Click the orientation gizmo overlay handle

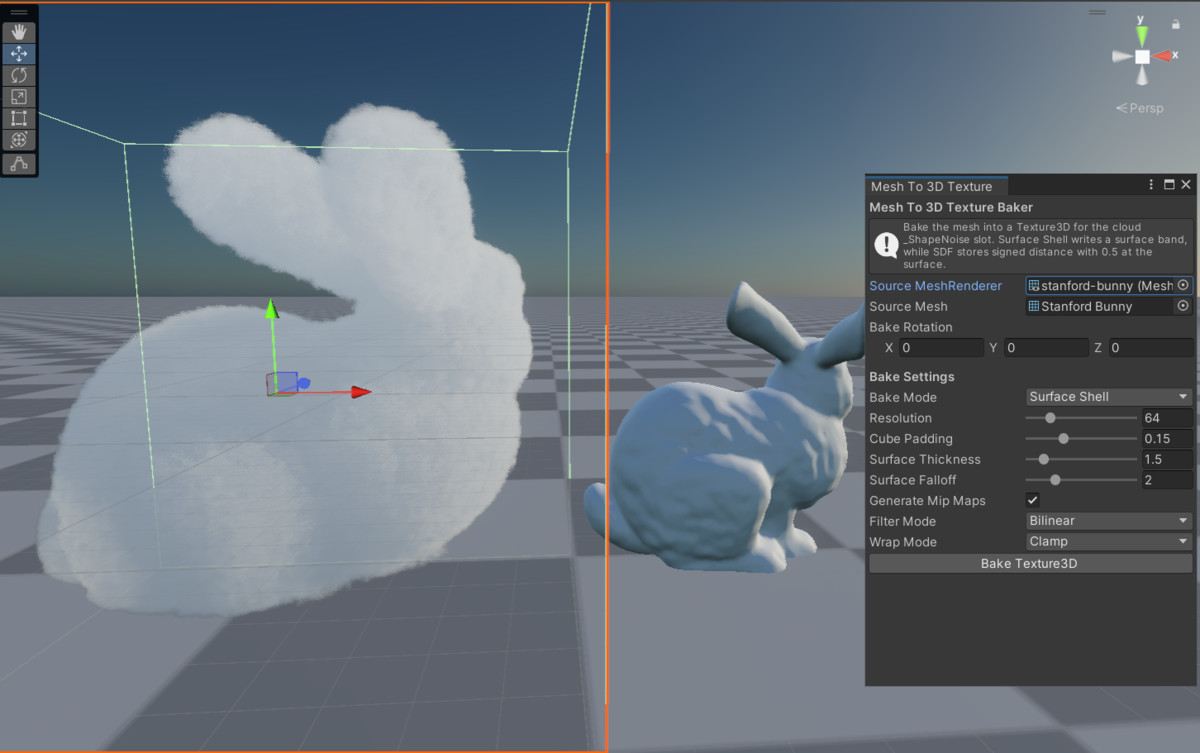1097,12
